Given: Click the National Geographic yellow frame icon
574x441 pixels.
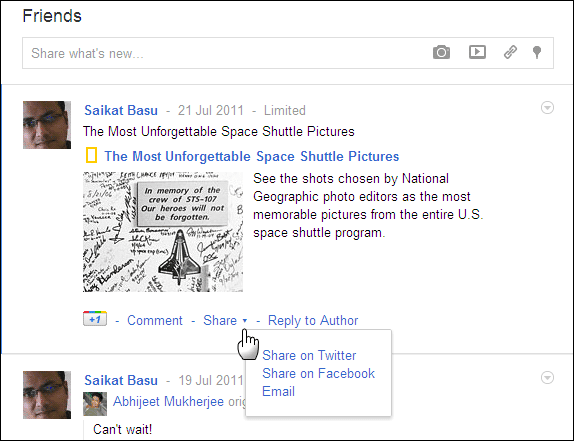Looking at the screenshot, I should pos(91,155).
